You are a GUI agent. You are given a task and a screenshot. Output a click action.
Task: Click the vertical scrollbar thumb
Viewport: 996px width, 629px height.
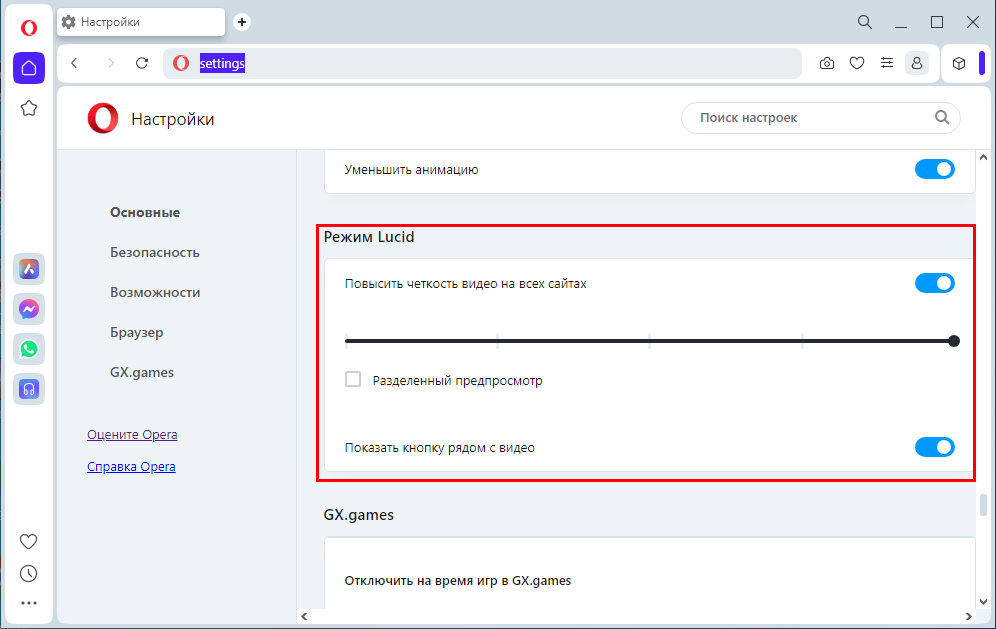983,504
